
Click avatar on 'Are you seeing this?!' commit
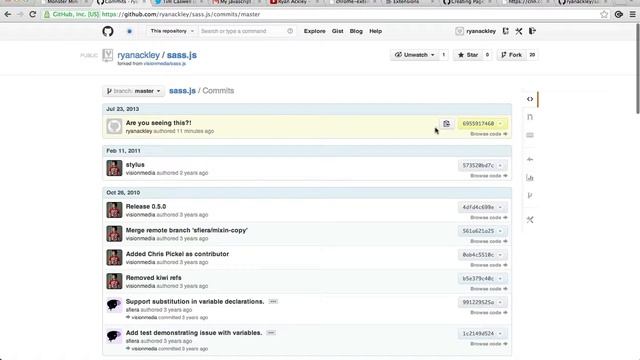[114, 127]
